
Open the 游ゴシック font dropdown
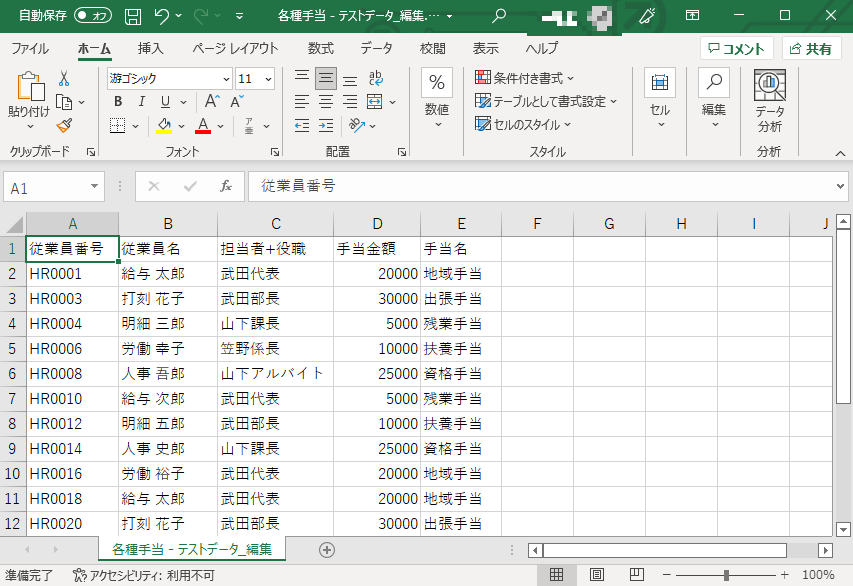pos(167,78)
